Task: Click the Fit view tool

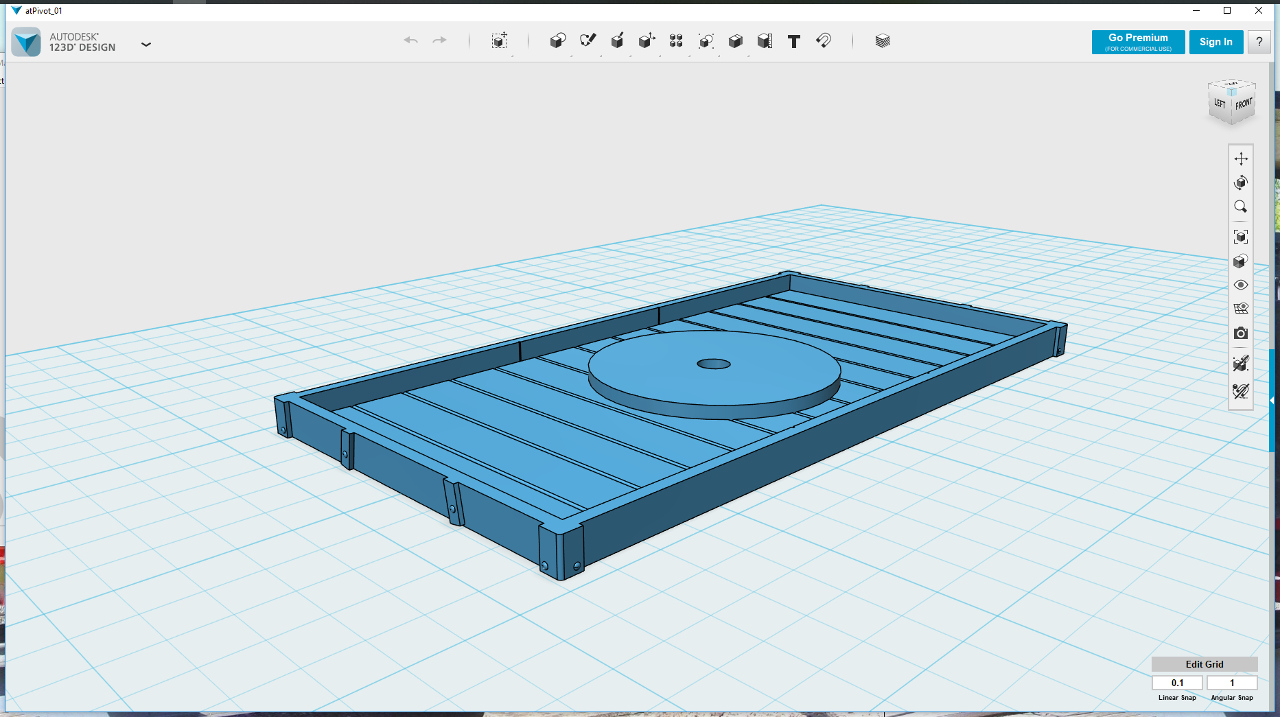Action: click(1241, 237)
